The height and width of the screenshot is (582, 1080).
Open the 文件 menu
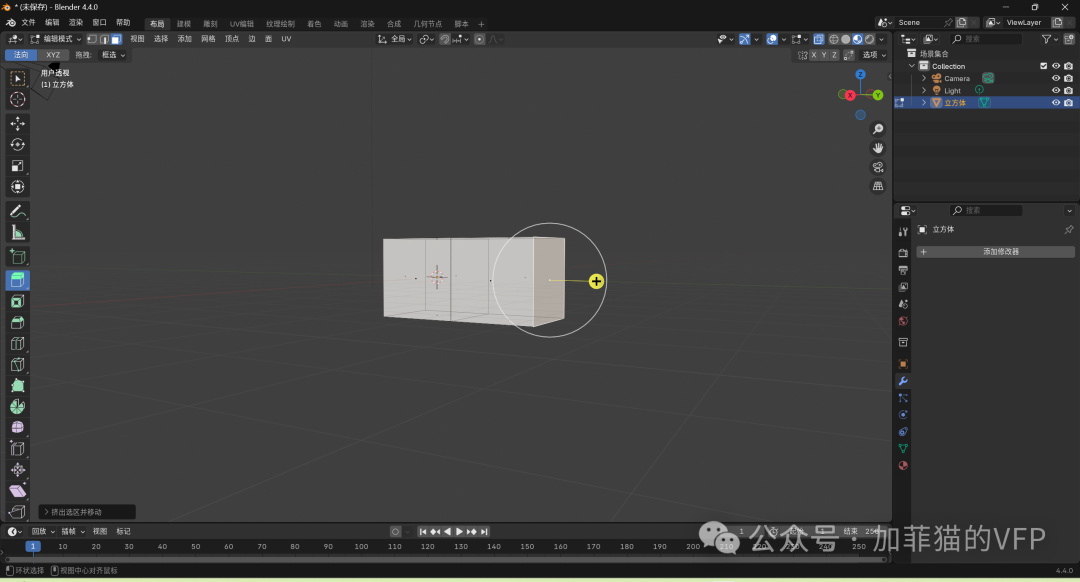coord(28,23)
